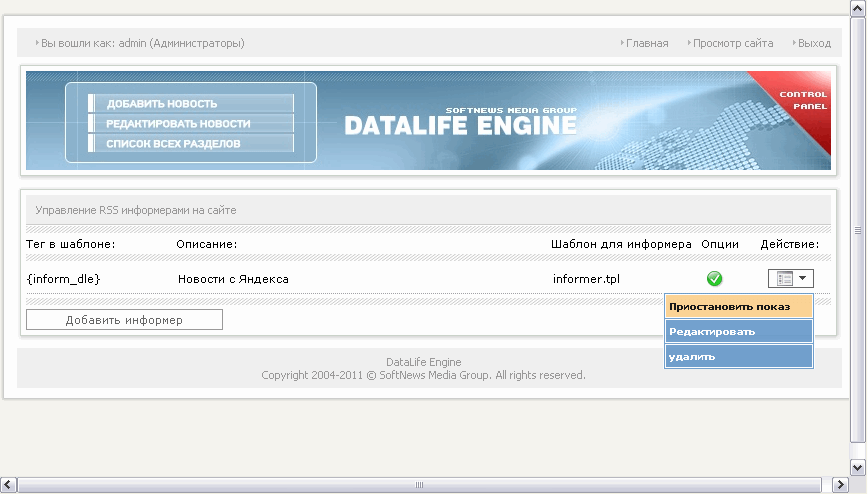This screenshot has height=494, width=868.
Task: Select 'удалить' from the action menu
Action: 738,356
